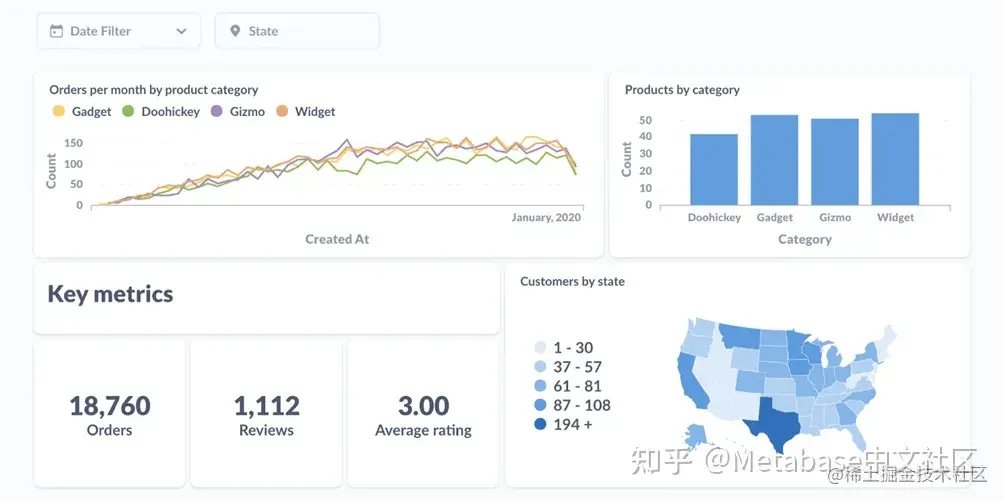The height and width of the screenshot is (501, 1004).
Task: Click the 'January, 2020' axis label
Action: (x=546, y=218)
